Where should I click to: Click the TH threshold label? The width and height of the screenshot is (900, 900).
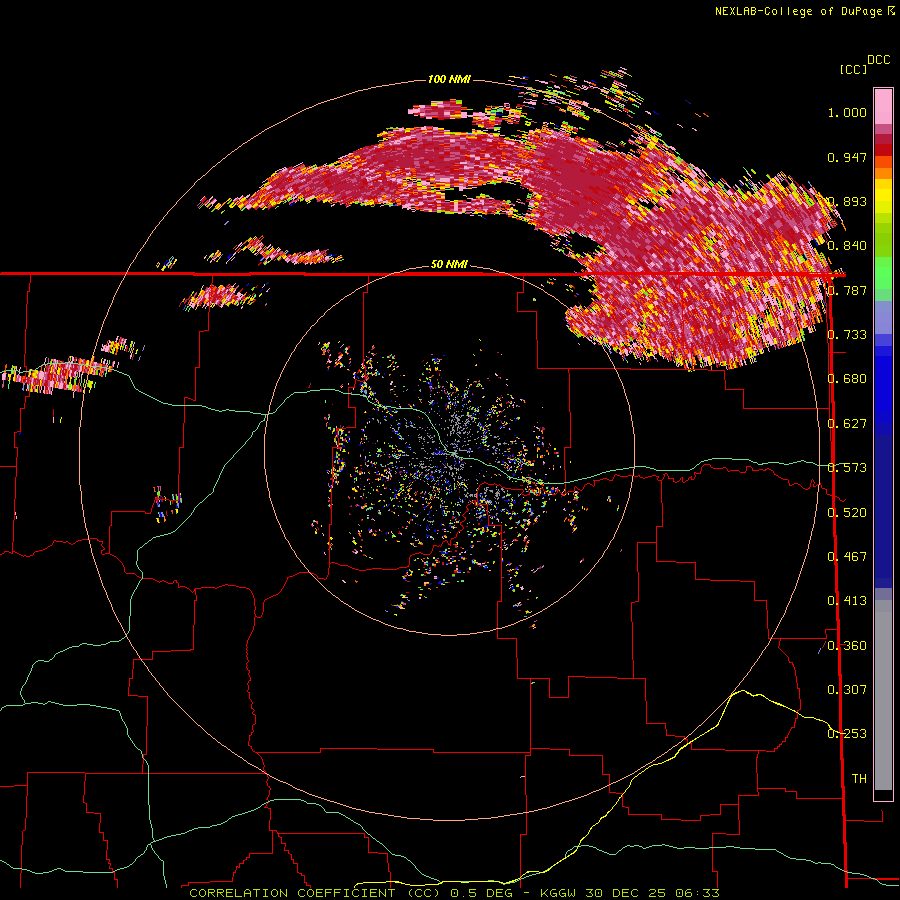(859, 779)
